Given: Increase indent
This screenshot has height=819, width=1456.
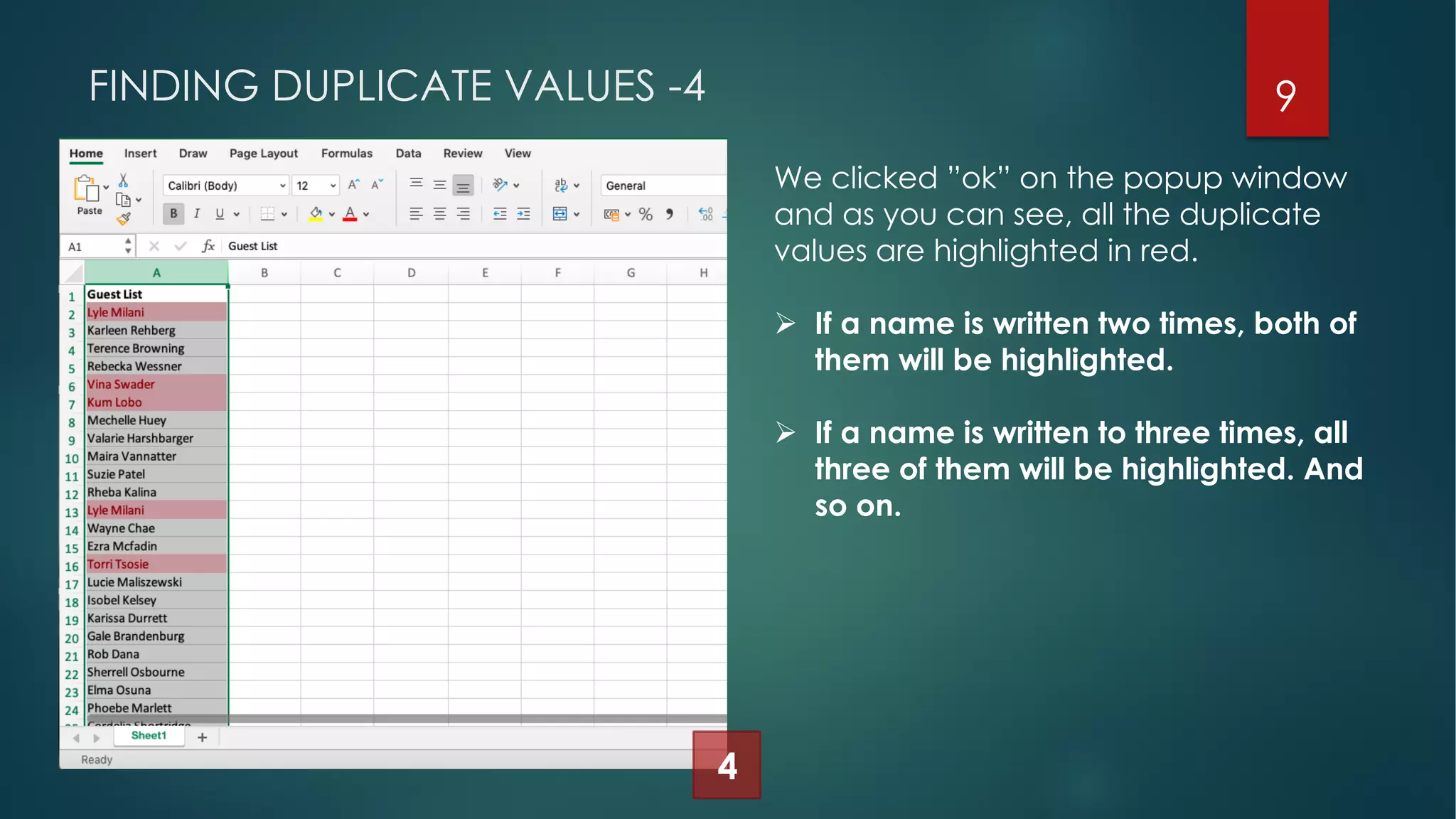Looking at the screenshot, I should coord(523,213).
